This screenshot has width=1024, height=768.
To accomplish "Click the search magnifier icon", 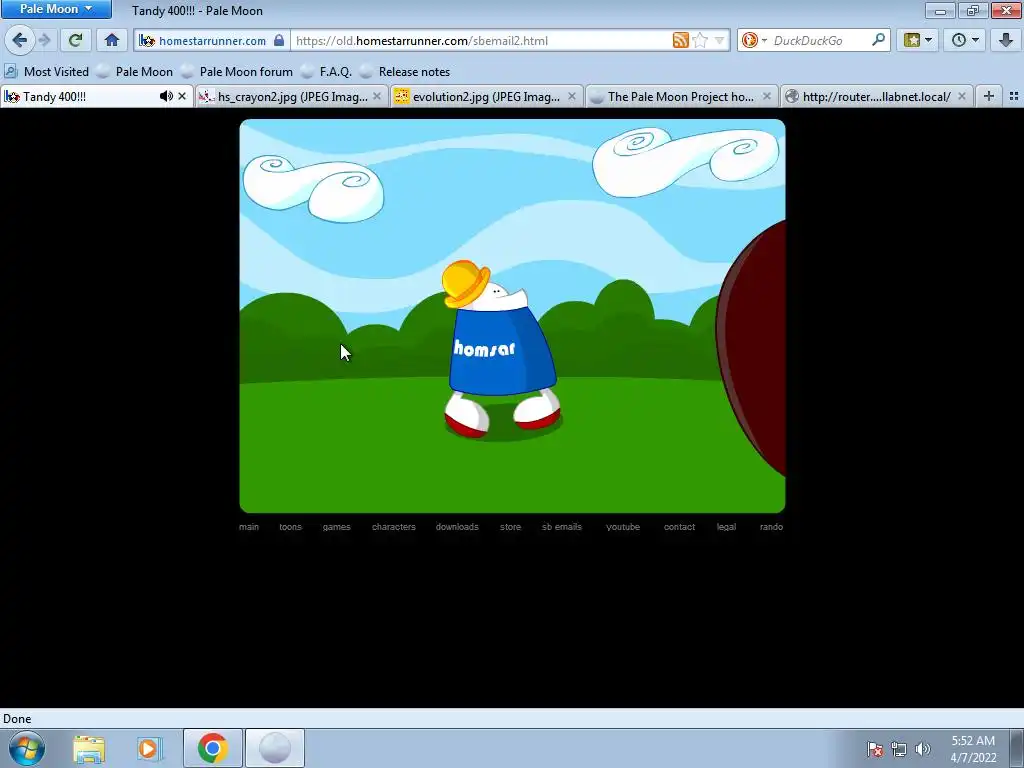I will [x=878, y=40].
